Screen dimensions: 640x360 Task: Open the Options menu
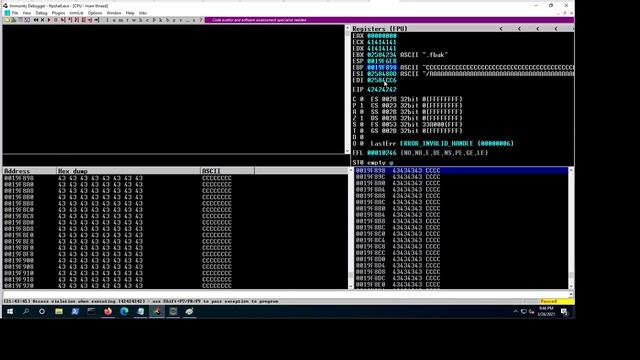(95, 13)
